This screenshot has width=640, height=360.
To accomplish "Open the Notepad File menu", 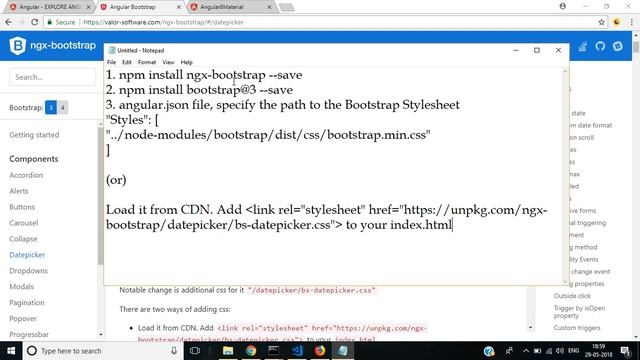I will coord(111,62).
